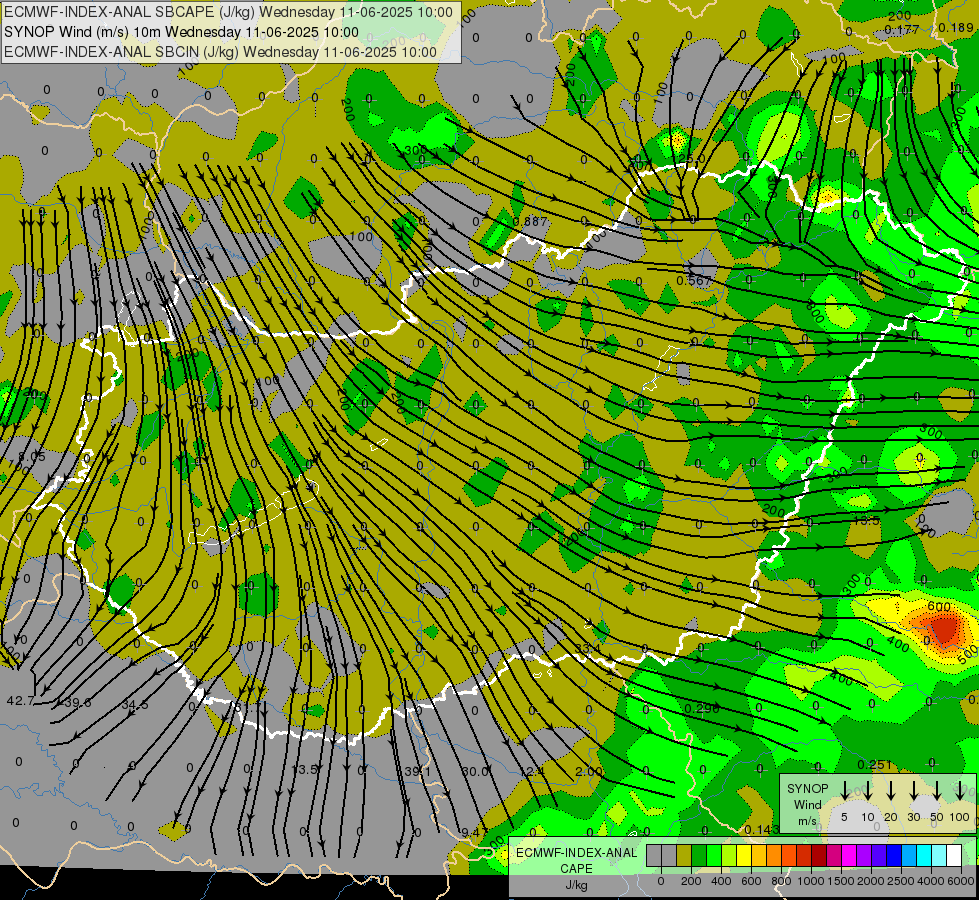The height and width of the screenshot is (900, 979).
Task: Choose the white CAPE legend swatch
Action: 953,855
